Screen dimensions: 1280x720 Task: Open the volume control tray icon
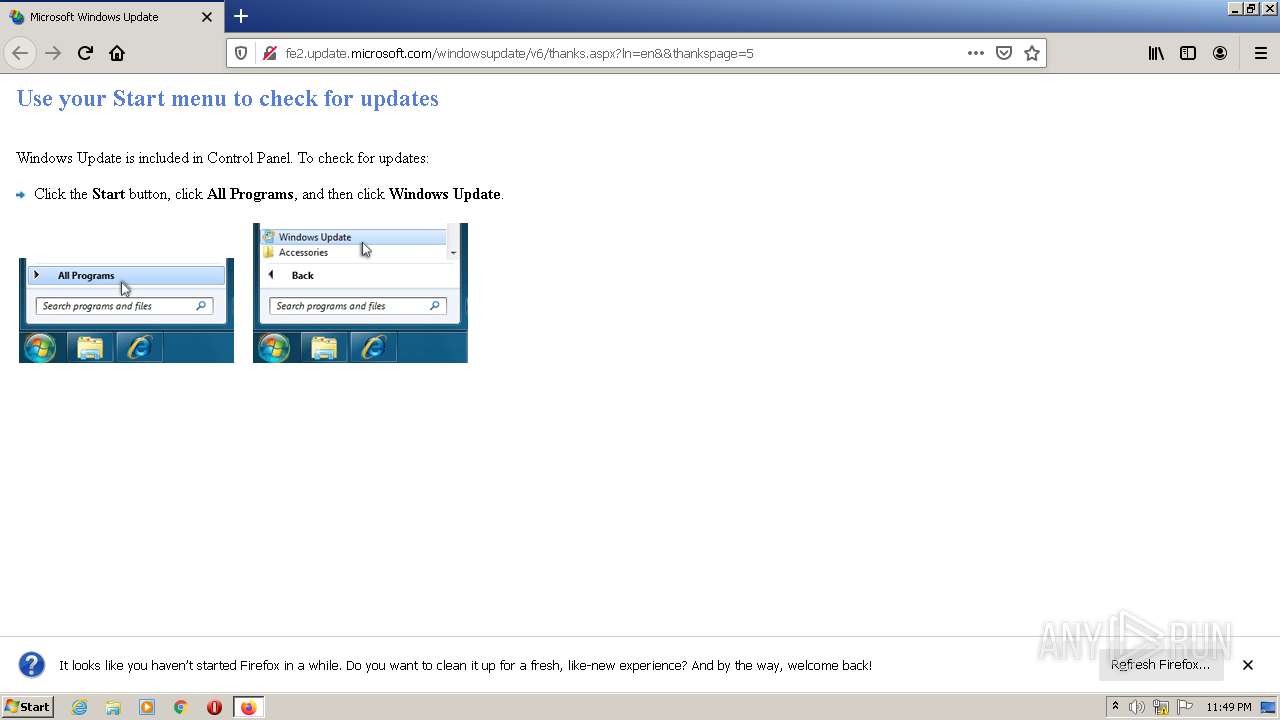[x=1137, y=707]
